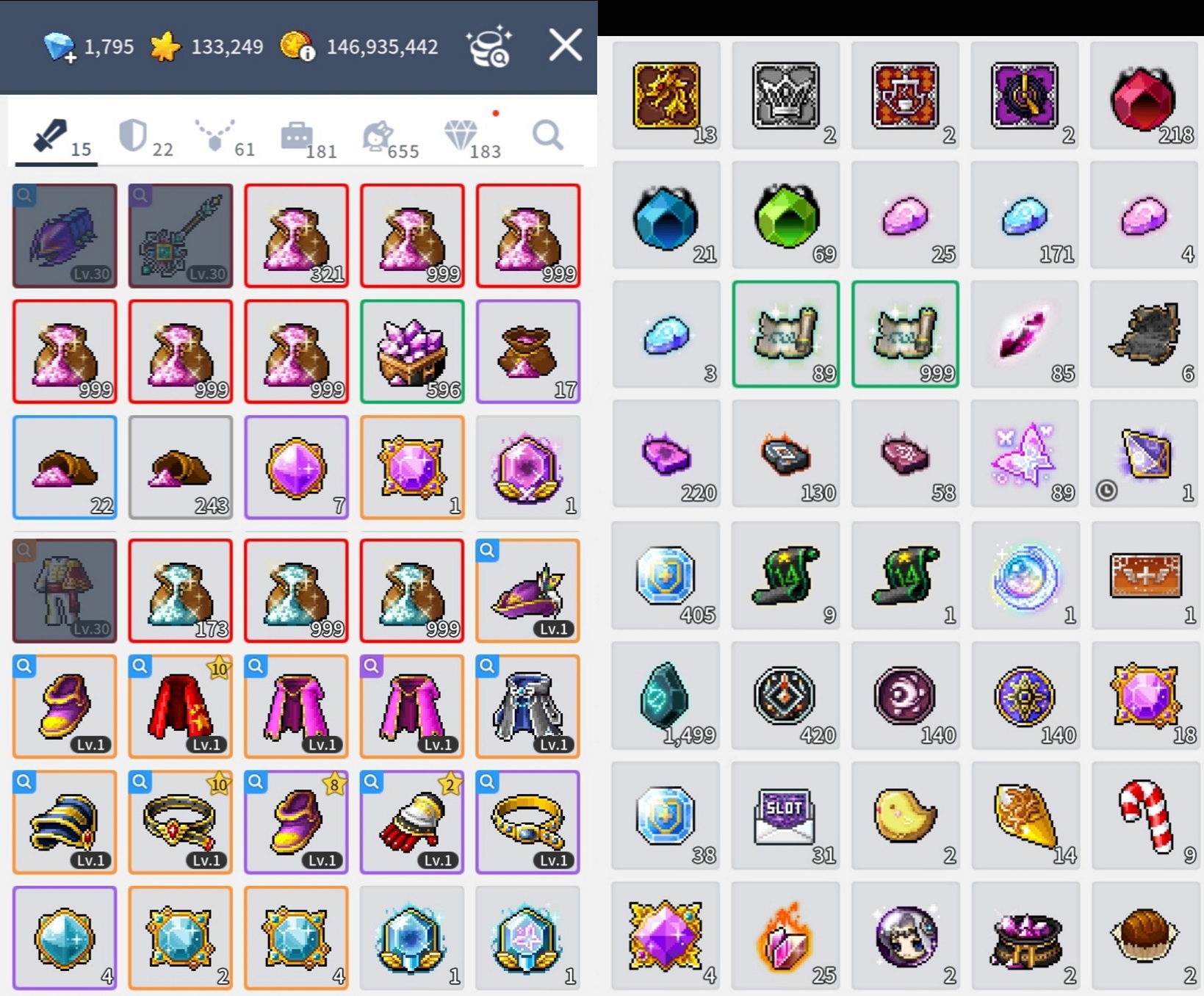
Task: Open the coin search sparkle icon
Action: (x=489, y=46)
